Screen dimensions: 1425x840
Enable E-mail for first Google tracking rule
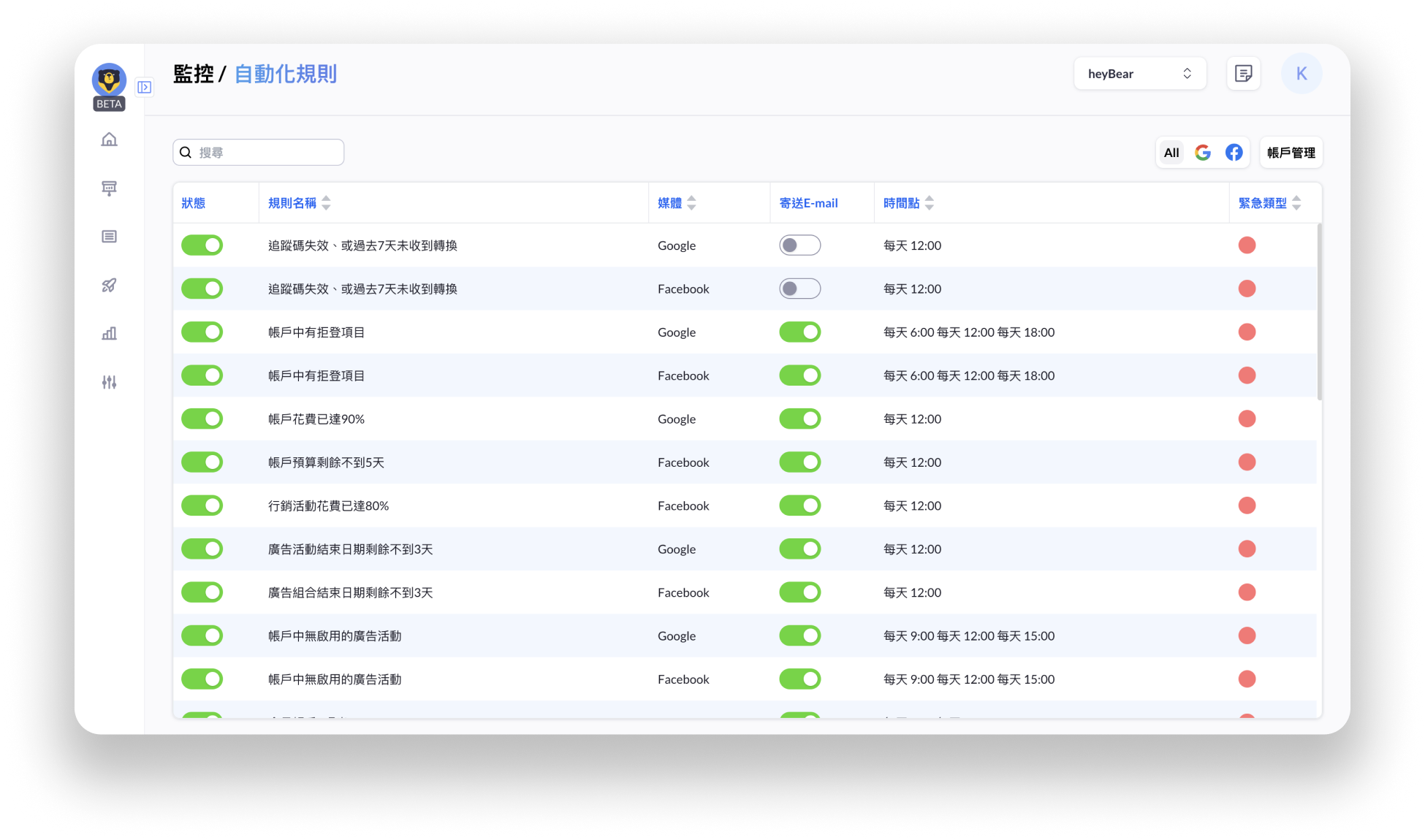coord(799,245)
